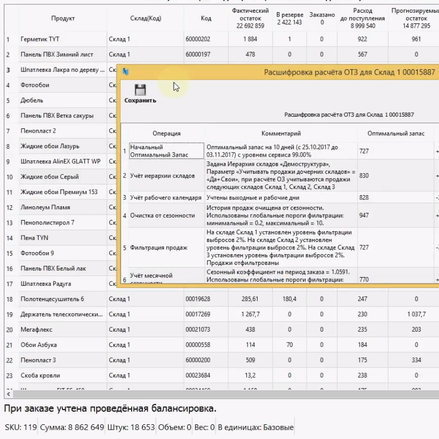Select the Линолеум Пламя product
Screen dimensions: 439x439
coord(45,207)
